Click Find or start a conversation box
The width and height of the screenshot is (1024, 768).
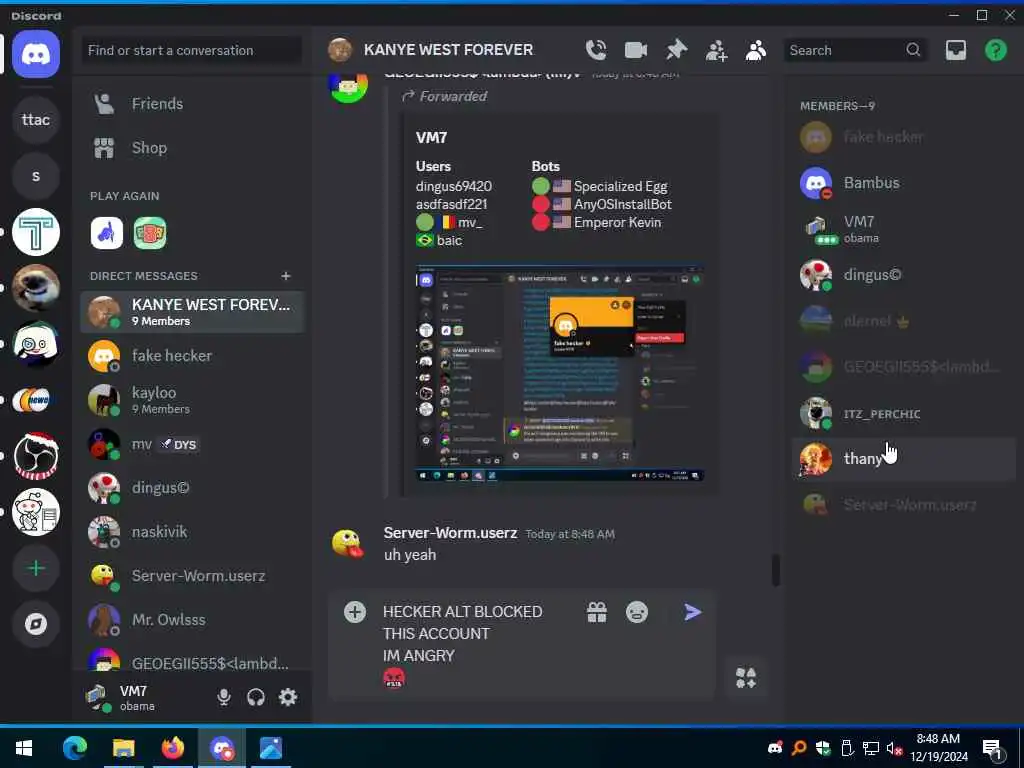click(192, 50)
